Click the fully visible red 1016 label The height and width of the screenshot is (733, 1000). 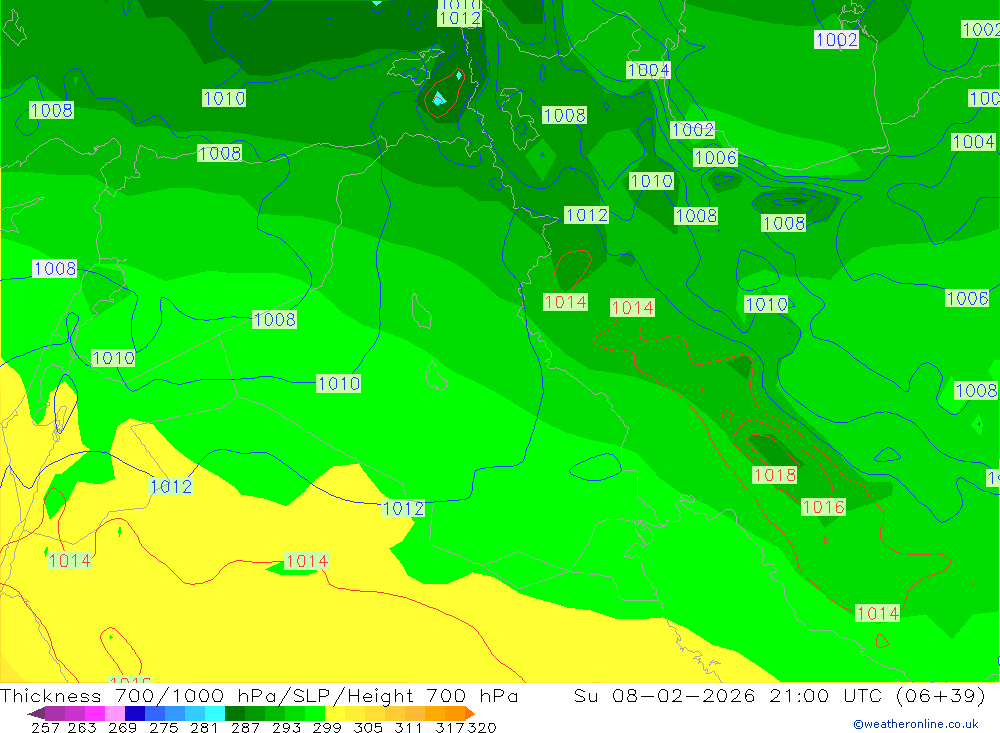pyautogui.click(x=823, y=507)
